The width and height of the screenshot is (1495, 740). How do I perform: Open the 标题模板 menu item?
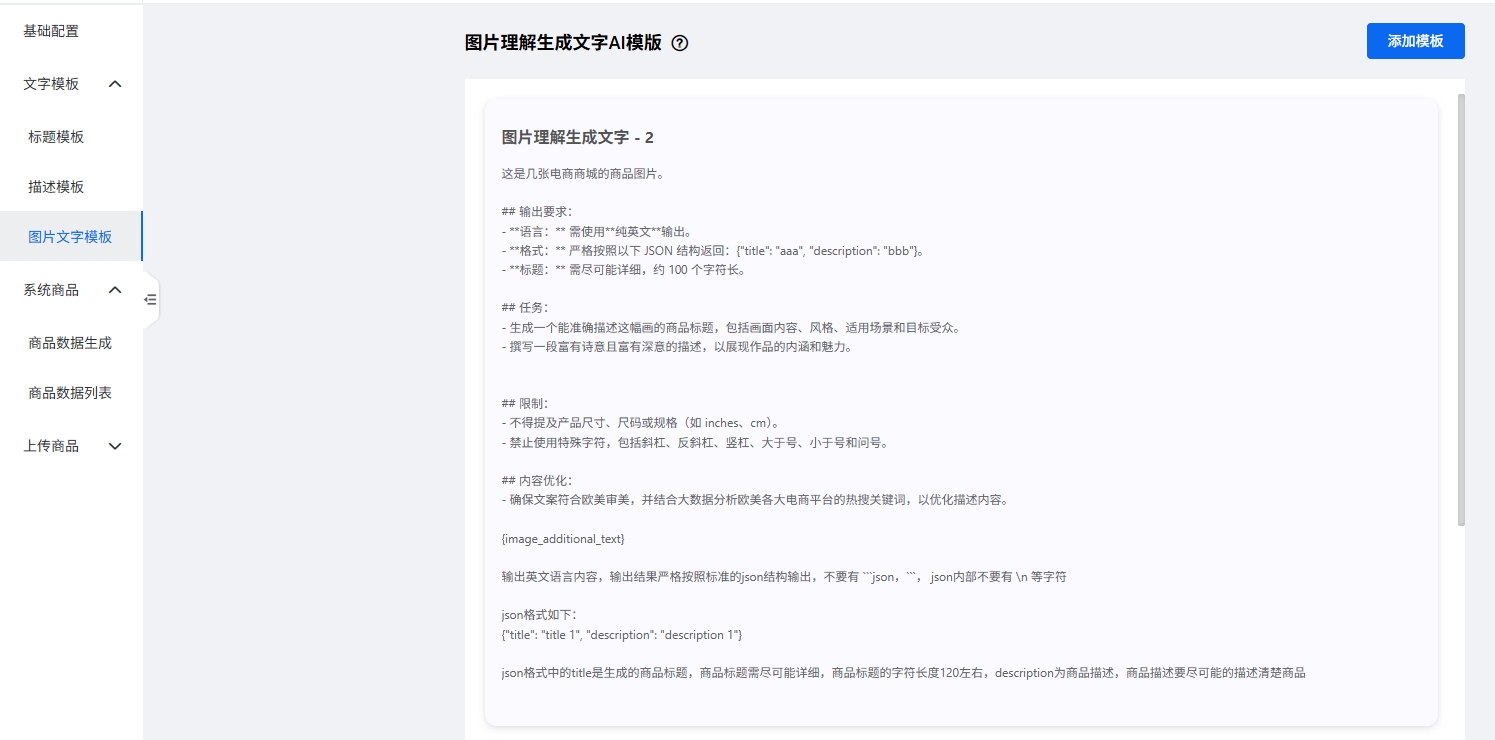pos(56,137)
